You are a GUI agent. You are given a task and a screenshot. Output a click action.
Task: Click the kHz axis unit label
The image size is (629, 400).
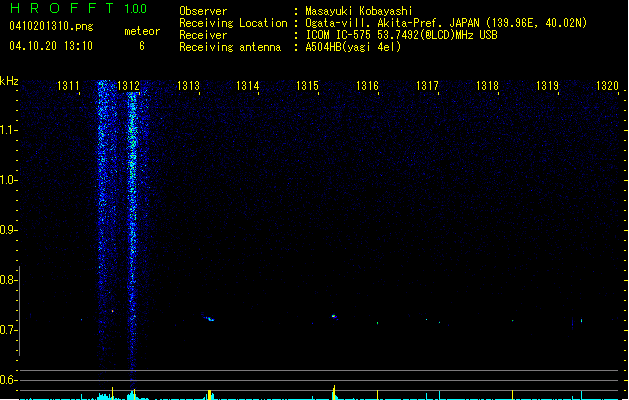(x=9, y=81)
